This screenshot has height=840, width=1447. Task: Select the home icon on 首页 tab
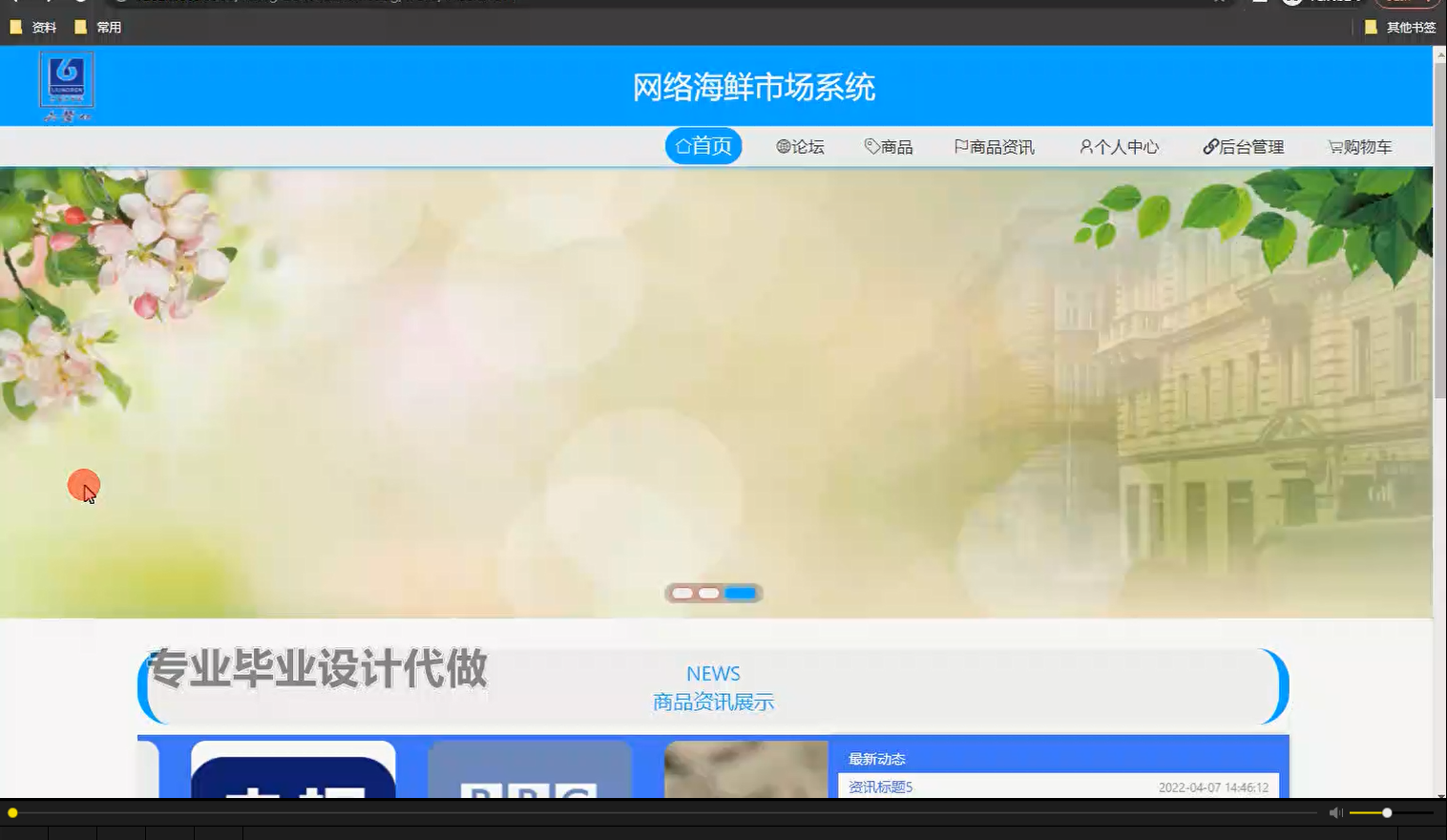[683, 145]
